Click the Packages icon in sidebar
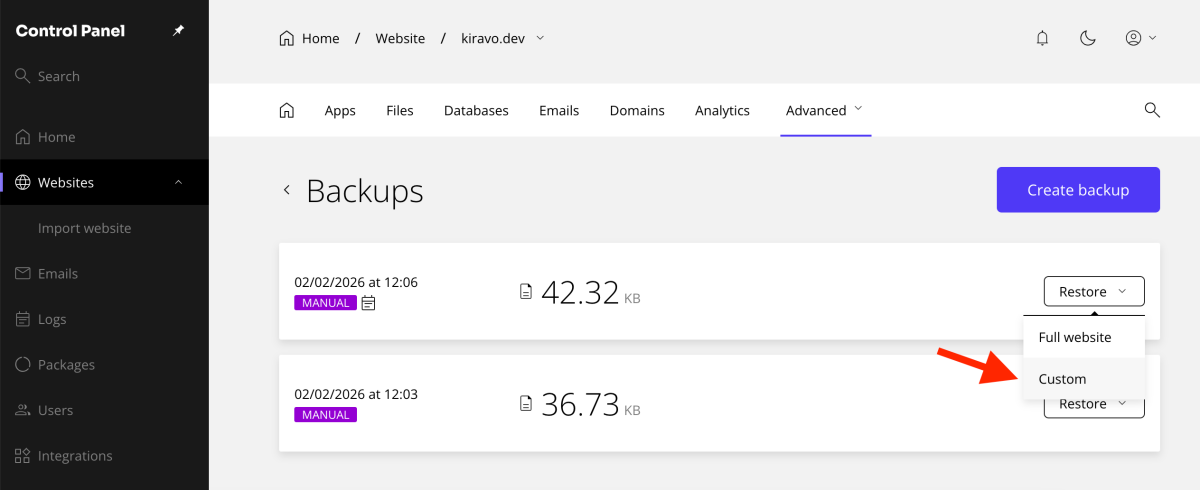1200x490 pixels. (23, 365)
